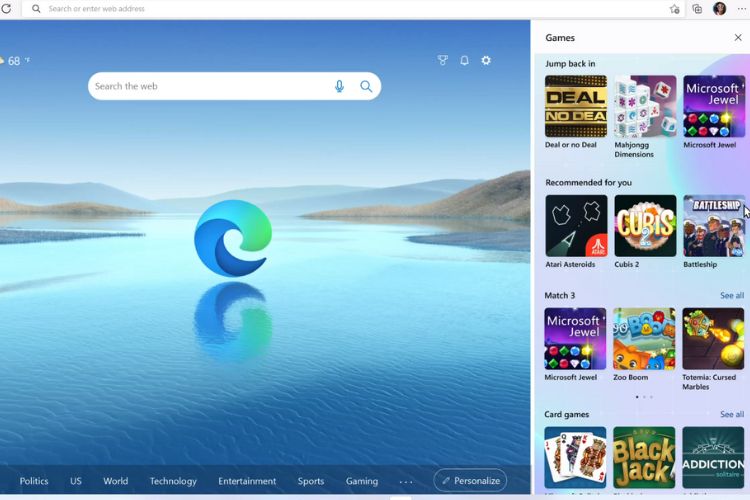Click the search icon in address bar
The height and width of the screenshot is (500, 750).
tap(36, 9)
